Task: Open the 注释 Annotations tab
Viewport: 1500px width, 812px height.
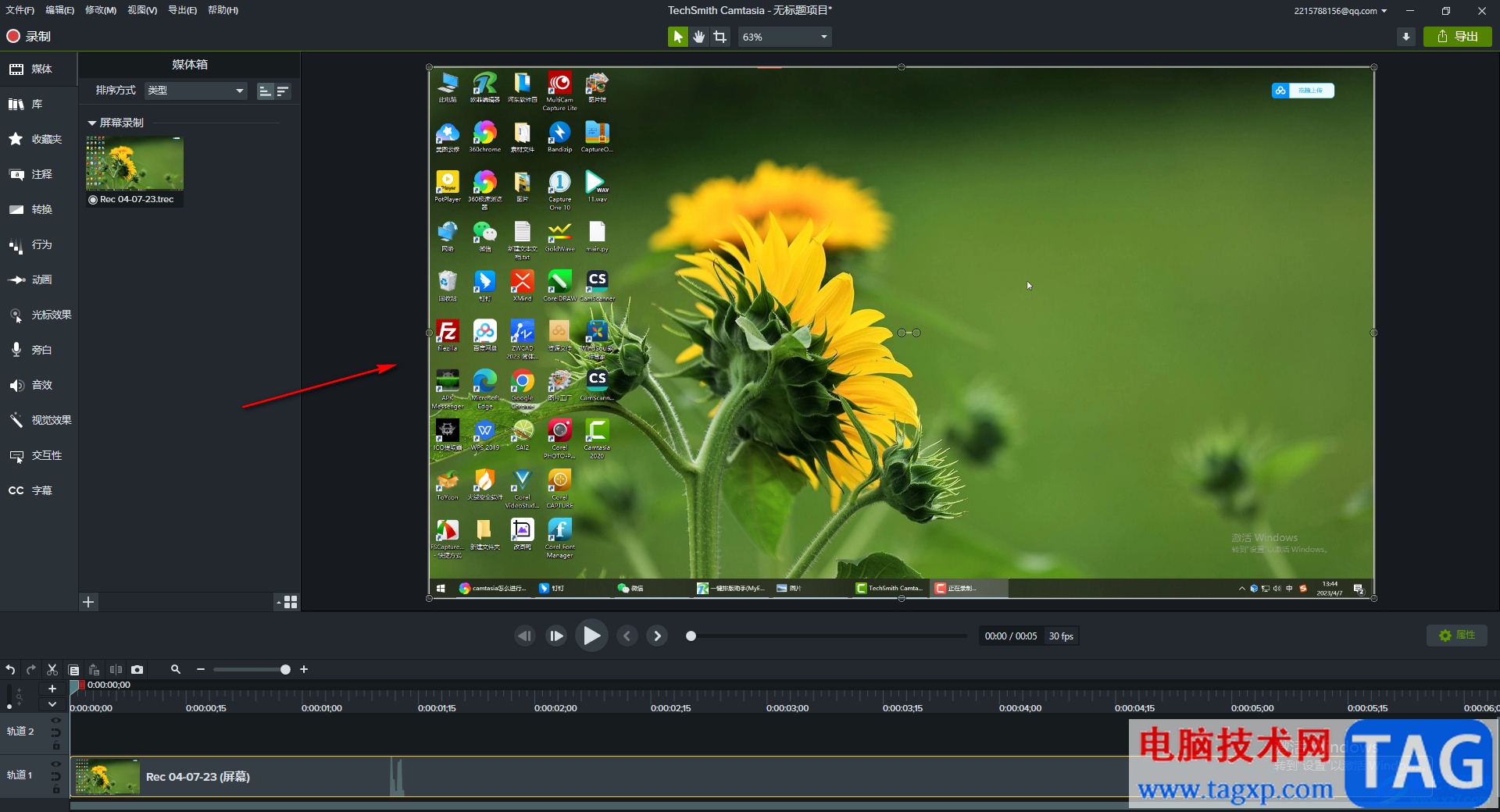Action: [x=38, y=174]
